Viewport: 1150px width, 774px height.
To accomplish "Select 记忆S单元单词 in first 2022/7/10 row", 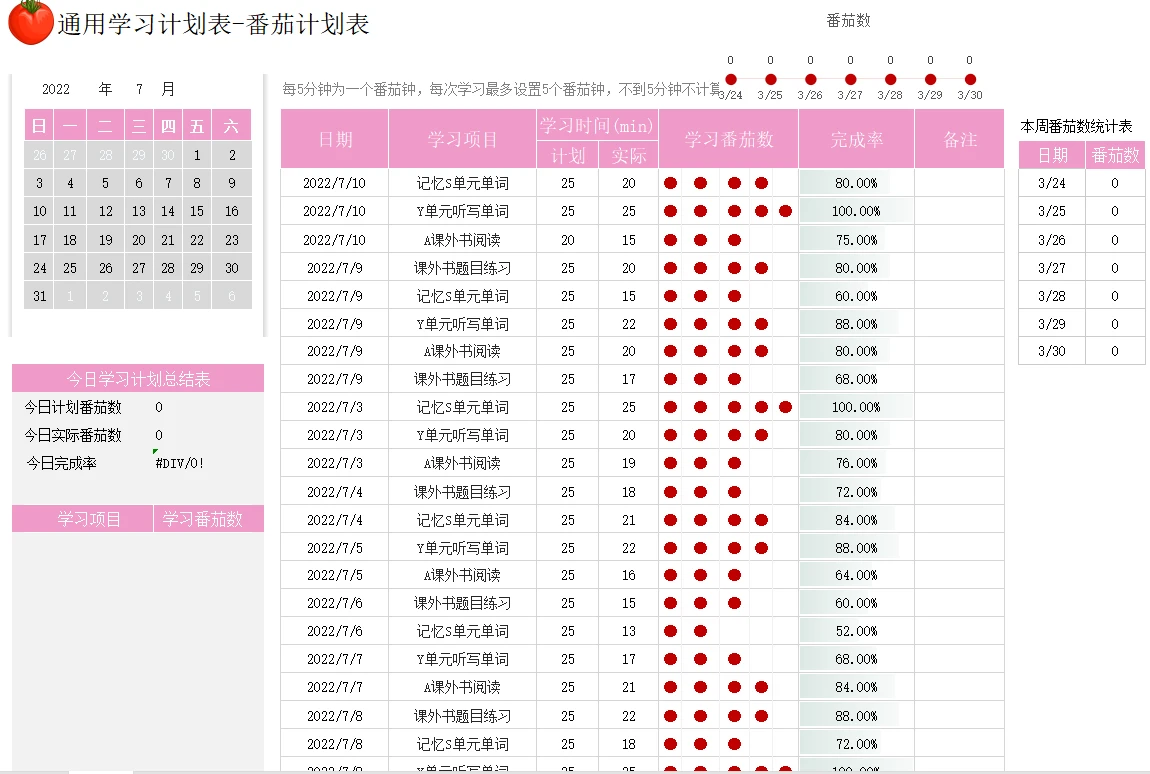I will [463, 183].
